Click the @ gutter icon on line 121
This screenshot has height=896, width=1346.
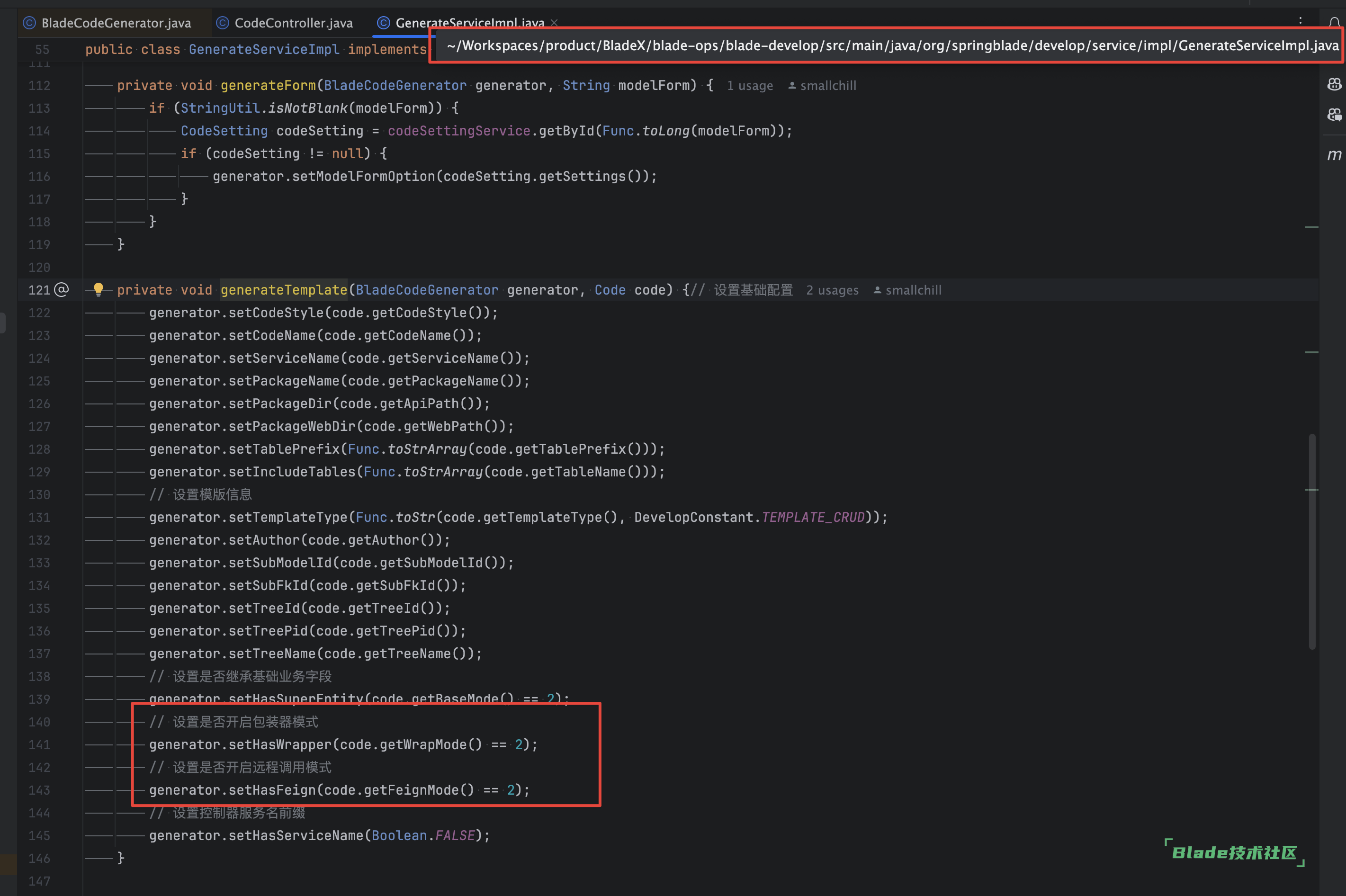click(x=62, y=290)
